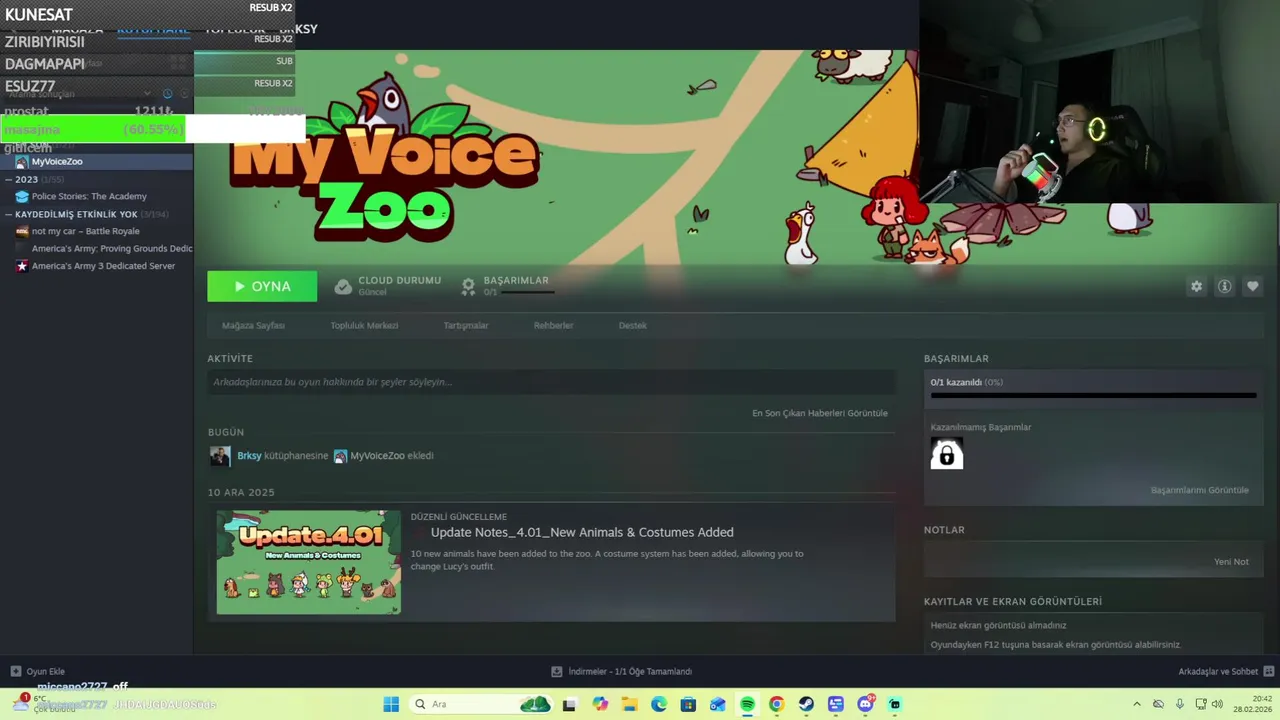Click the microphone tray icon
Viewport: 1280px width, 720px height.
[1180, 704]
